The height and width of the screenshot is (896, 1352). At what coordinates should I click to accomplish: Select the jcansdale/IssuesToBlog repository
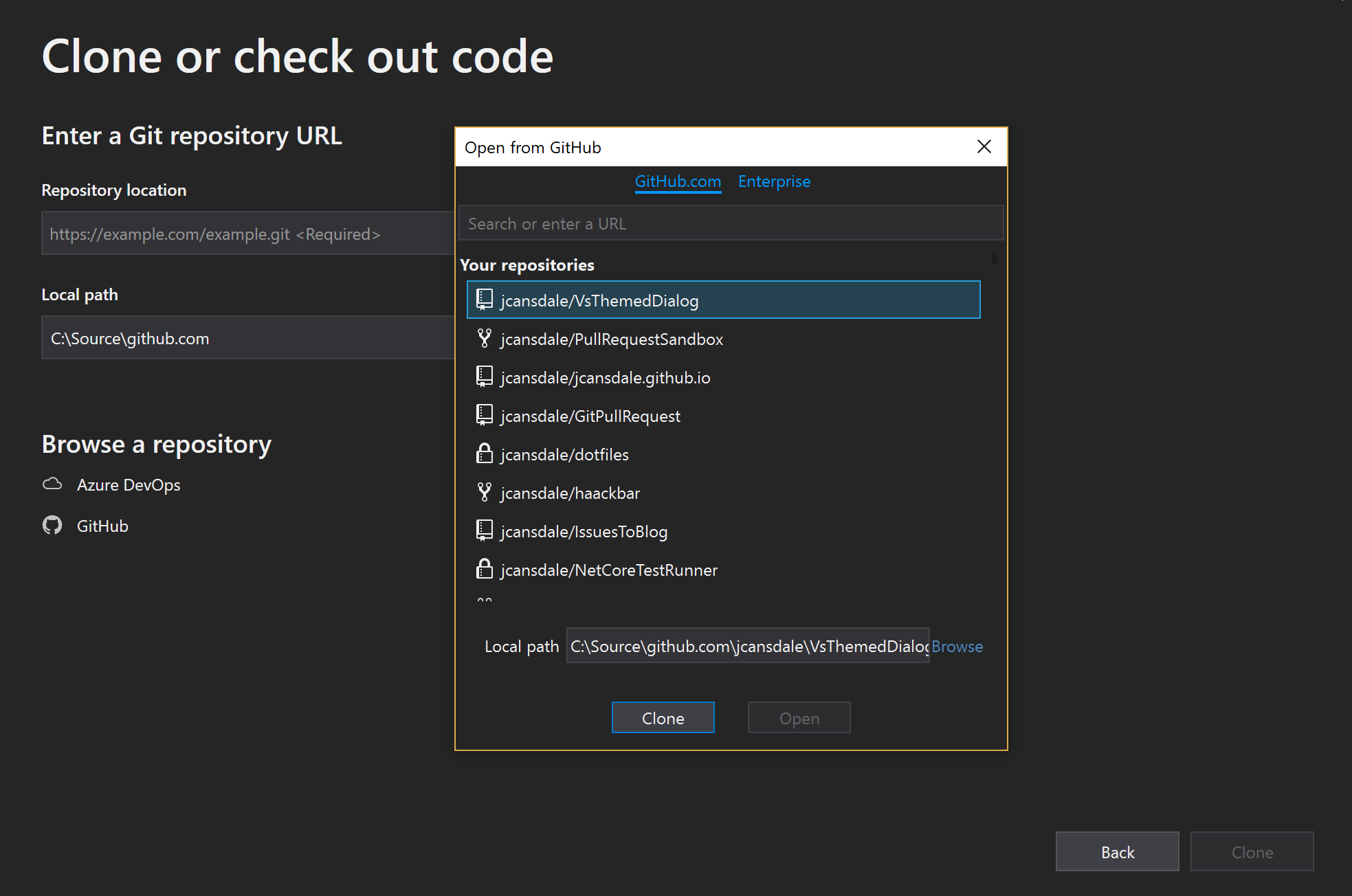tap(584, 531)
